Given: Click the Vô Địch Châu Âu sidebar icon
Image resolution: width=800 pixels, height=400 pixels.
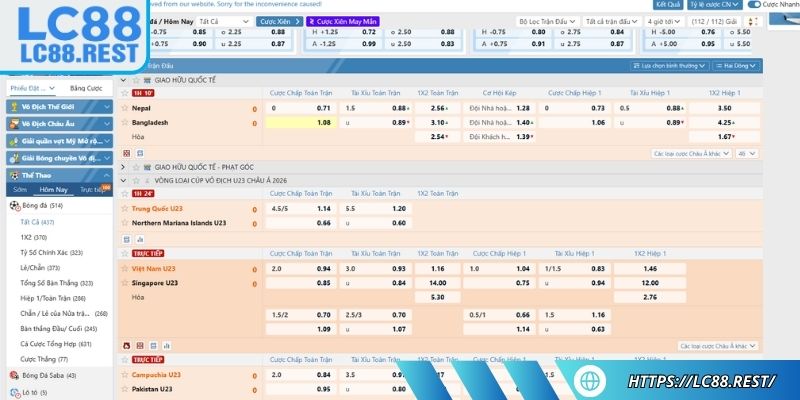Looking at the screenshot, I should 14,124.
